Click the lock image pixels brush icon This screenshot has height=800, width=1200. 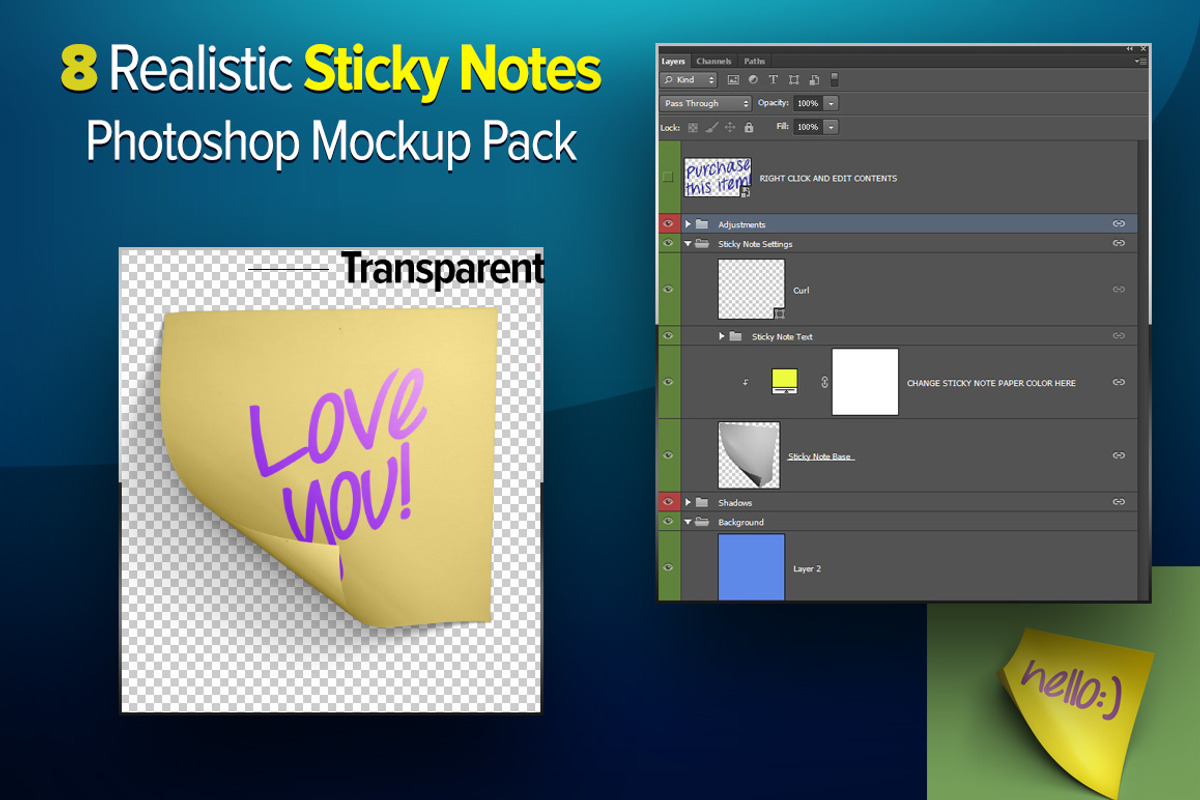711,128
